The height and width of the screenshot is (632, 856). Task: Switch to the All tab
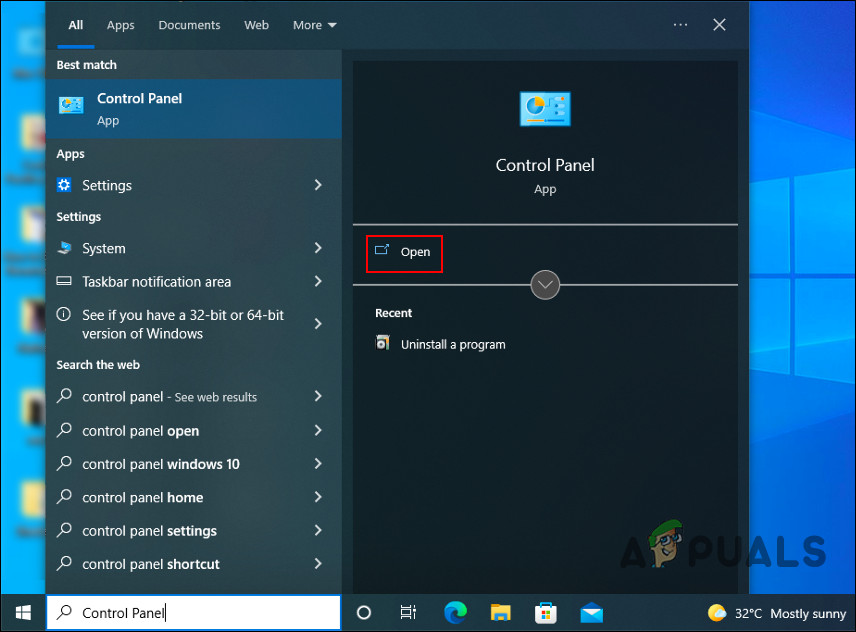click(76, 25)
